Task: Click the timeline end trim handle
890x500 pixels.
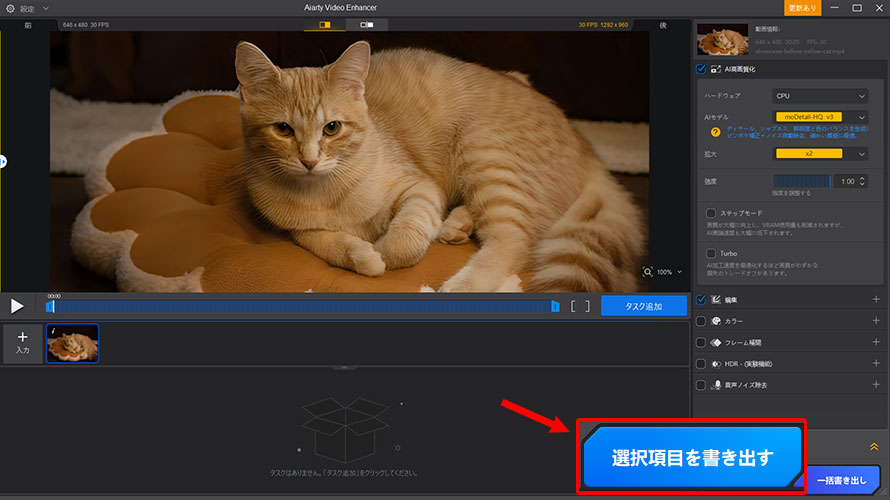Action: [555, 306]
